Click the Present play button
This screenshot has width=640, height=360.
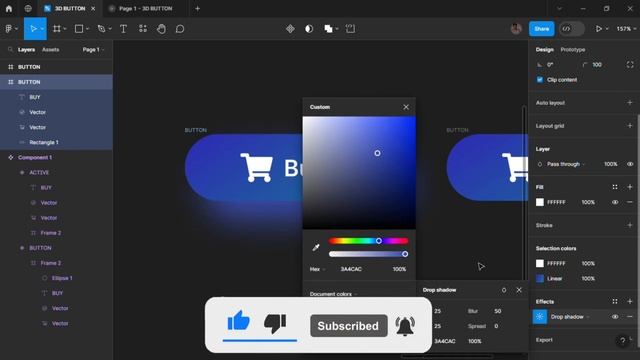tap(598, 29)
